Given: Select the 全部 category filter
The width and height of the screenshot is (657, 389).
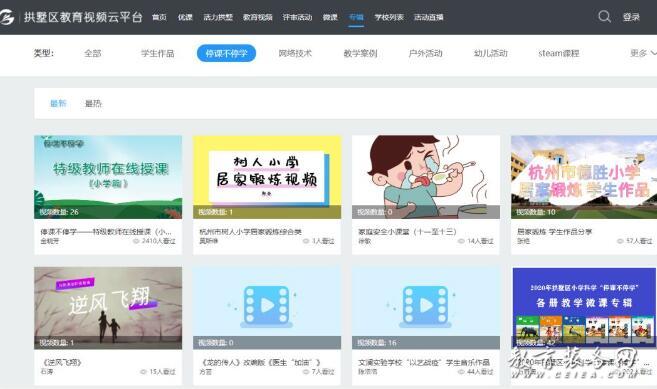Looking at the screenshot, I should pyautogui.click(x=93, y=53).
